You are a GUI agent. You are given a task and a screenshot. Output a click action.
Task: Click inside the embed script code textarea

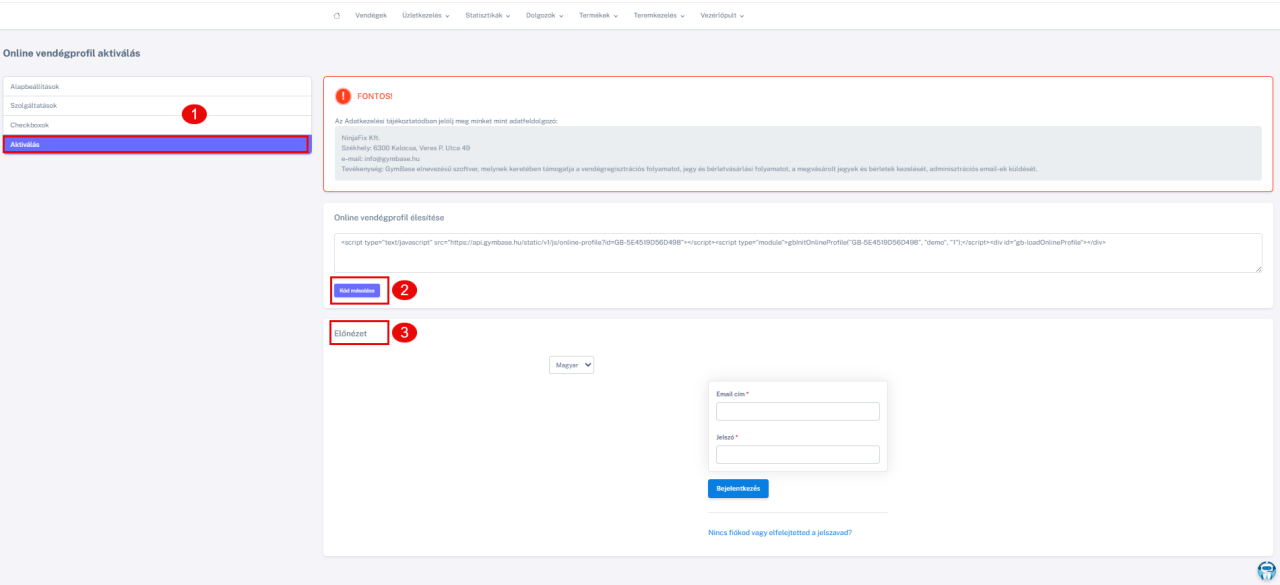click(798, 253)
